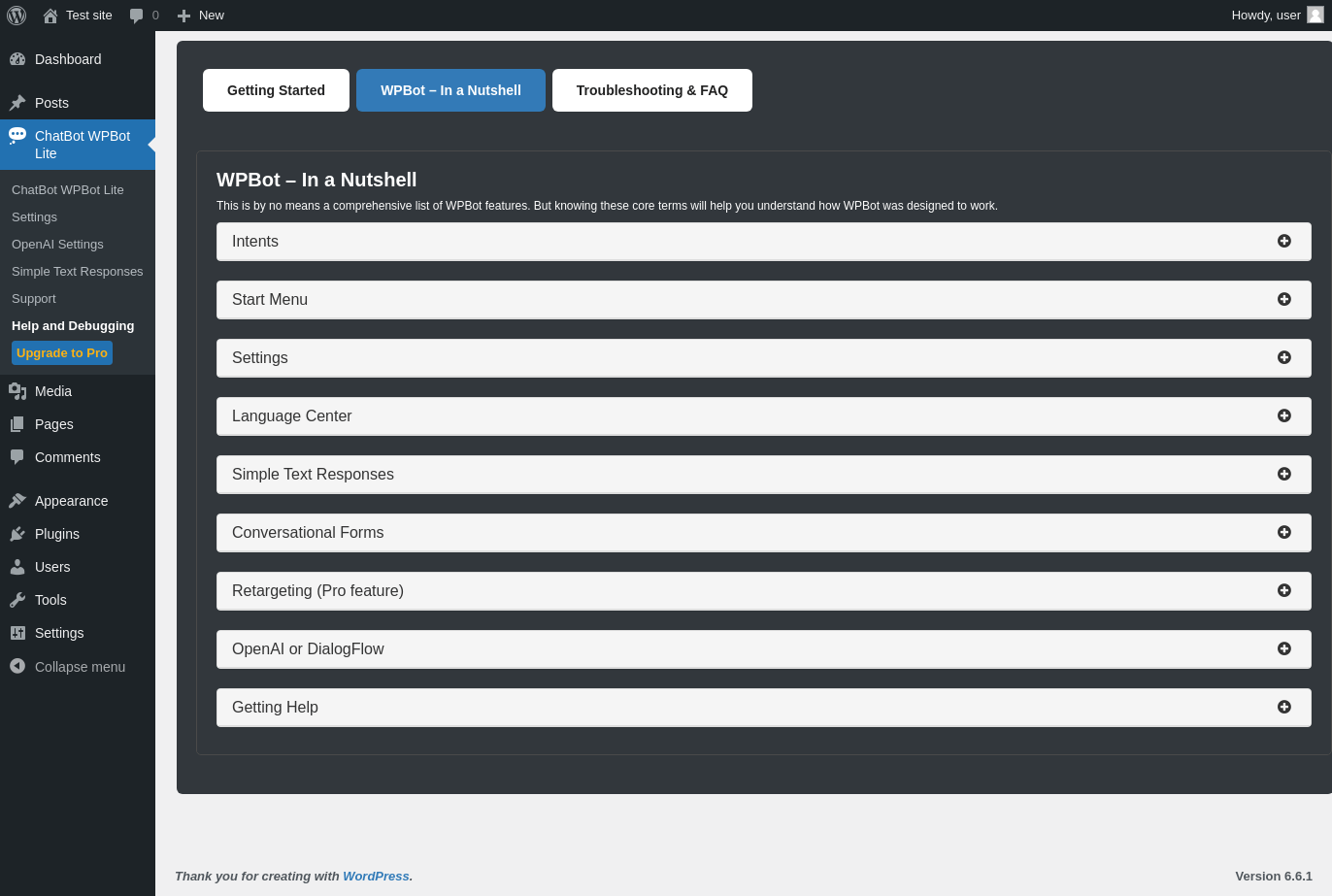Open the Appearance menu label

pyautogui.click(x=72, y=501)
